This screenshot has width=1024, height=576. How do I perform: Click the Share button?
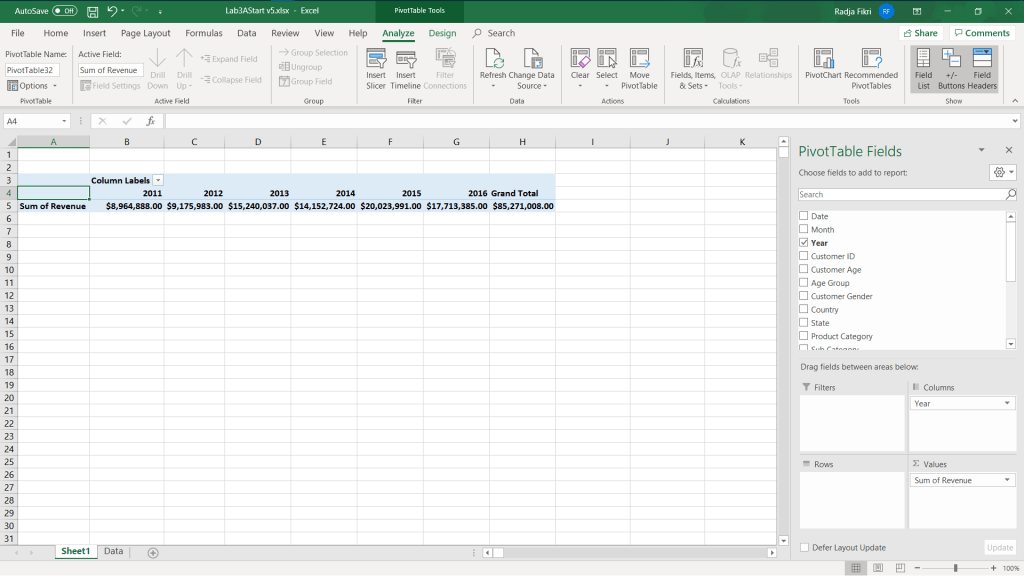coord(919,33)
